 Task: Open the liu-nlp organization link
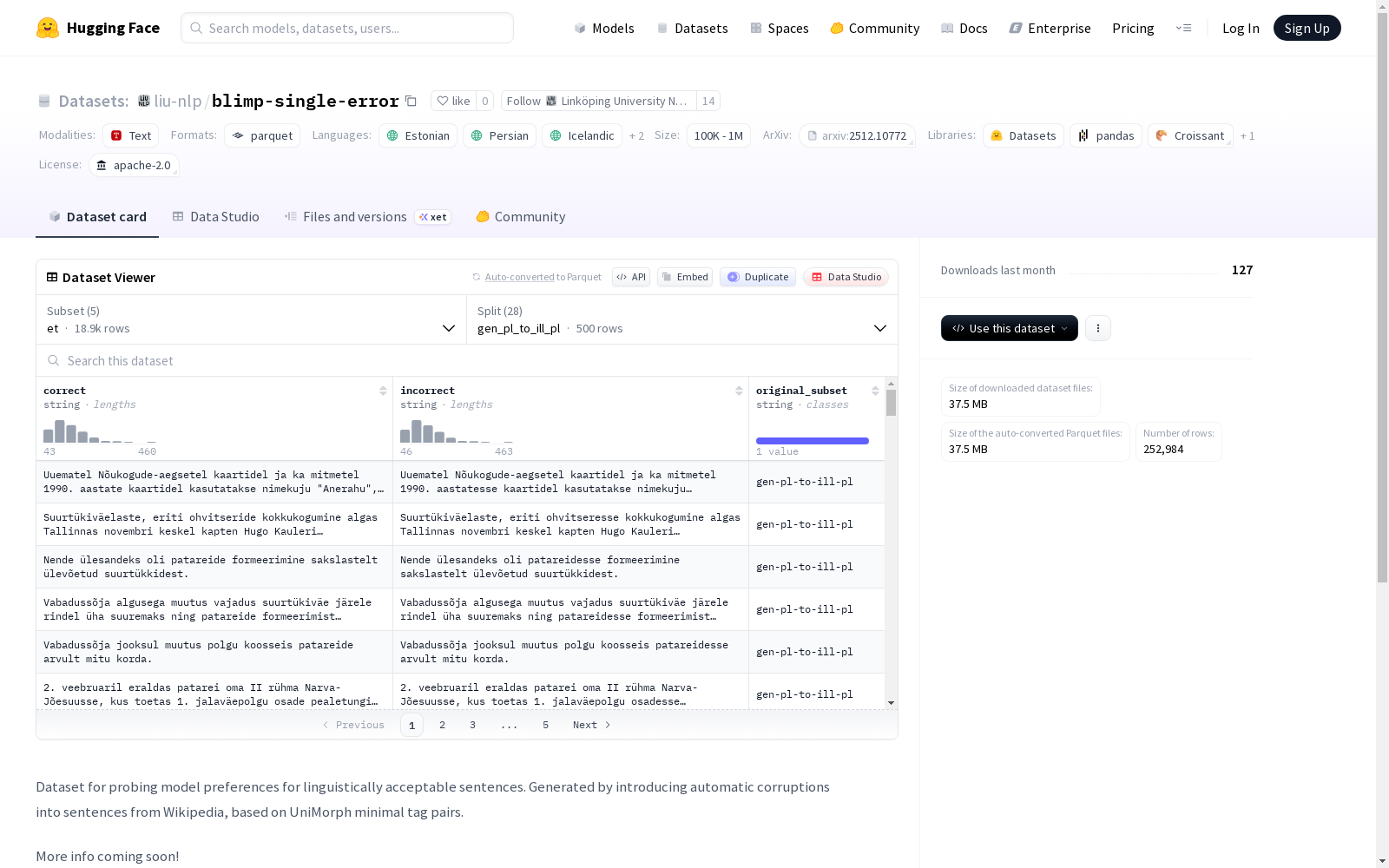(x=177, y=102)
